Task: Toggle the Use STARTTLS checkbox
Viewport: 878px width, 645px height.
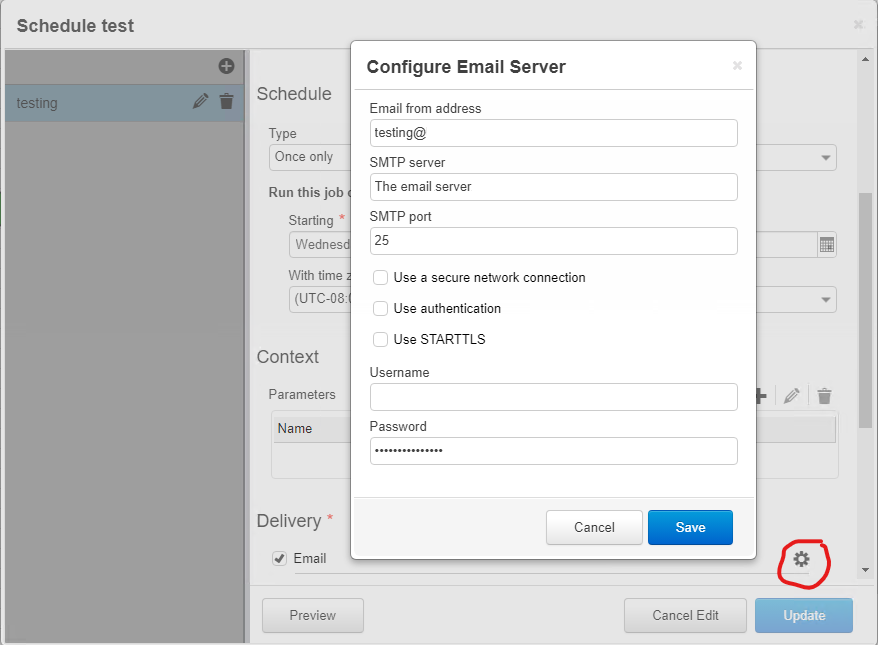Action: pos(380,340)
